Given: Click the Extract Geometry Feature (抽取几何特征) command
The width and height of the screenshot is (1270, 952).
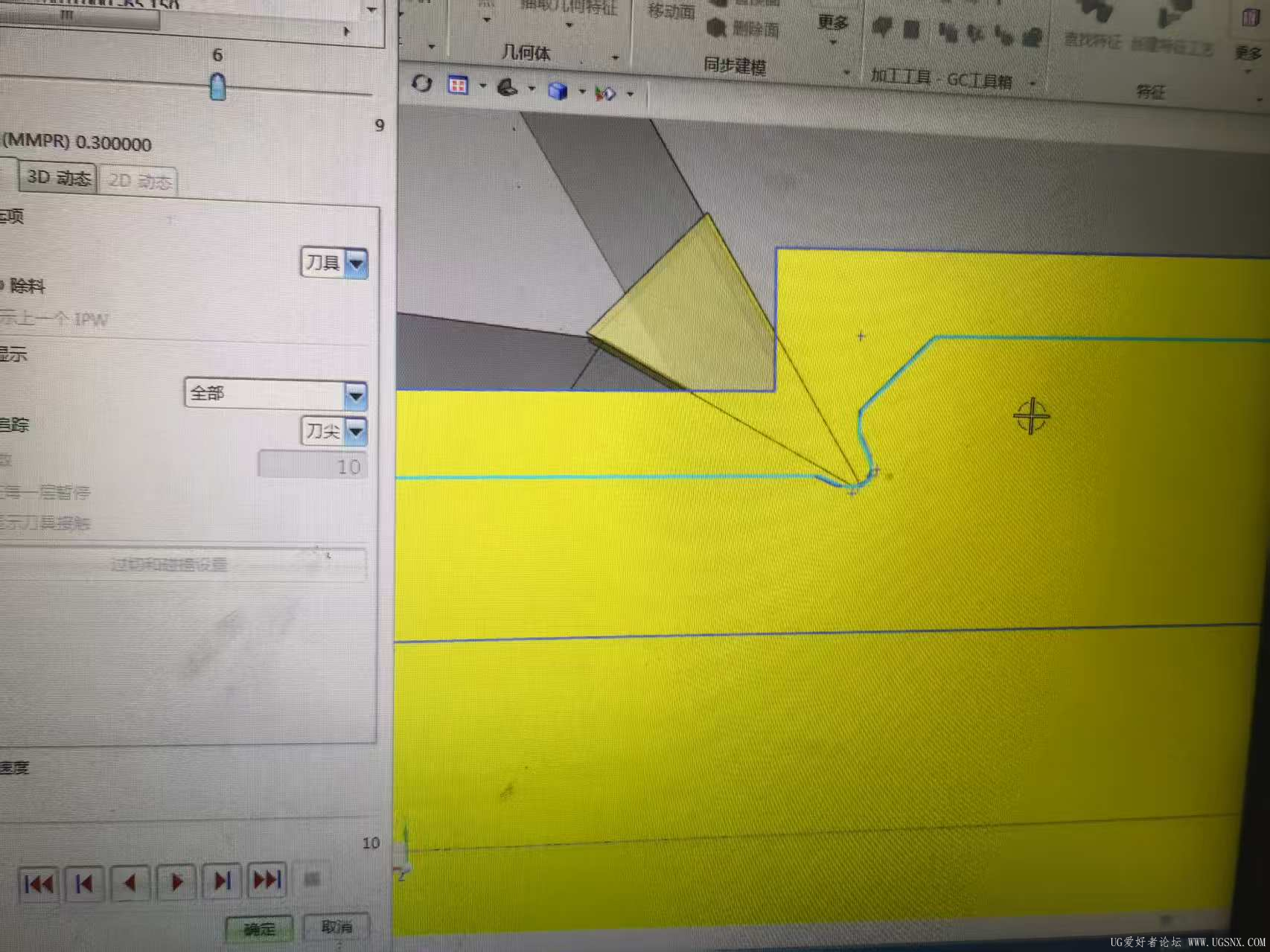Looking at the screenshot, I should [x=569, y=6].
